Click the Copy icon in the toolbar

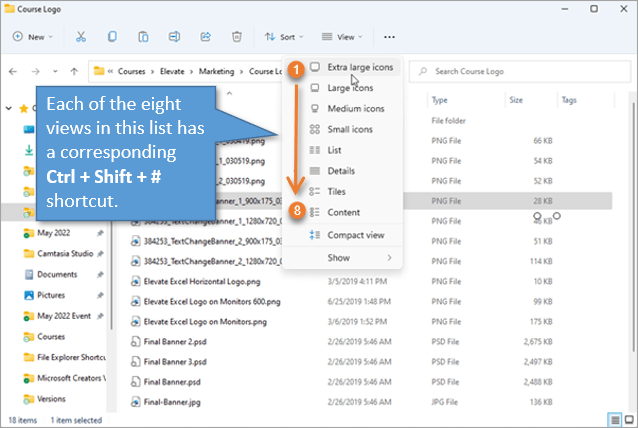pos(112,37)
